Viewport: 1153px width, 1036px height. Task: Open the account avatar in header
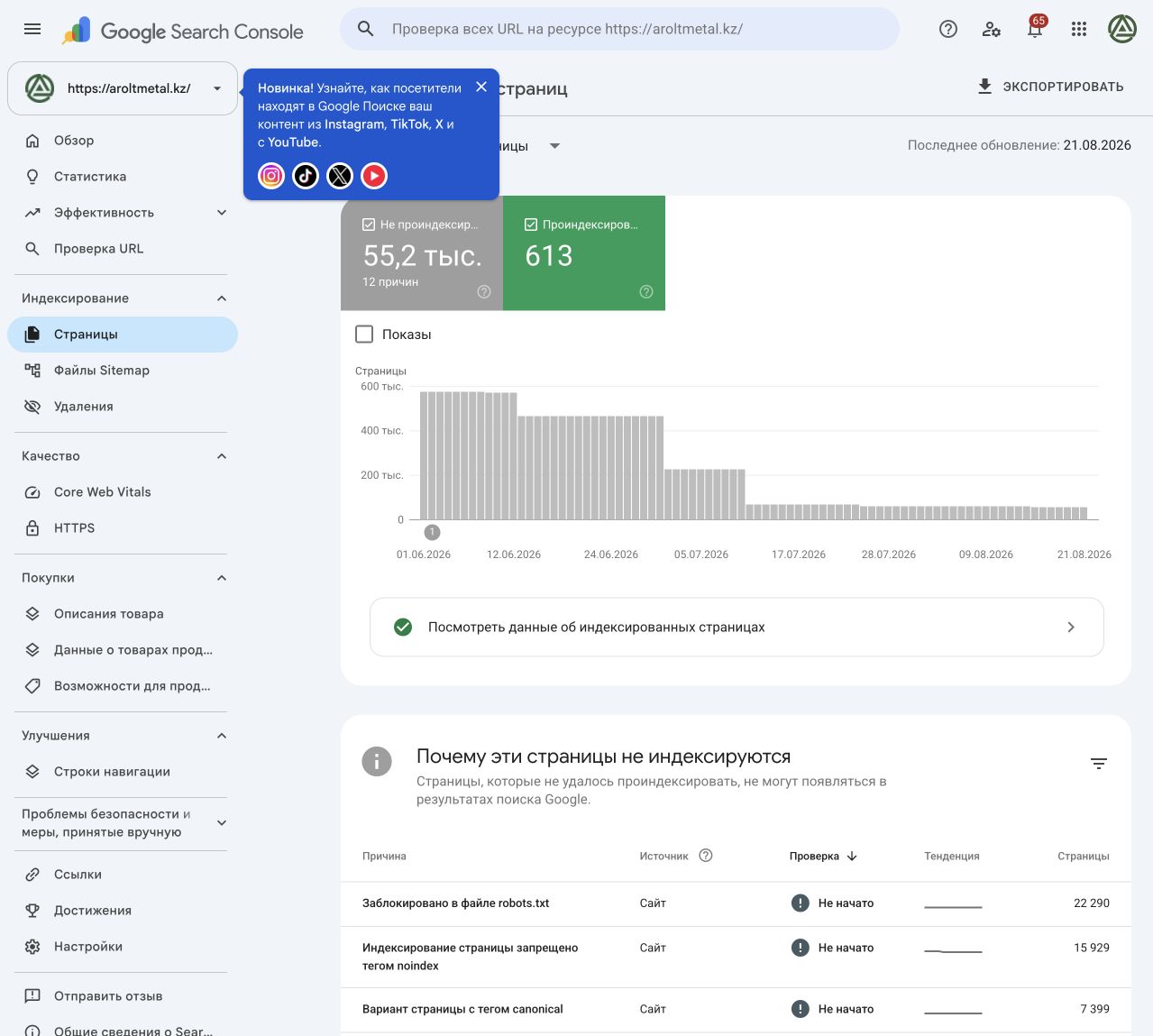pos(1122,29)
